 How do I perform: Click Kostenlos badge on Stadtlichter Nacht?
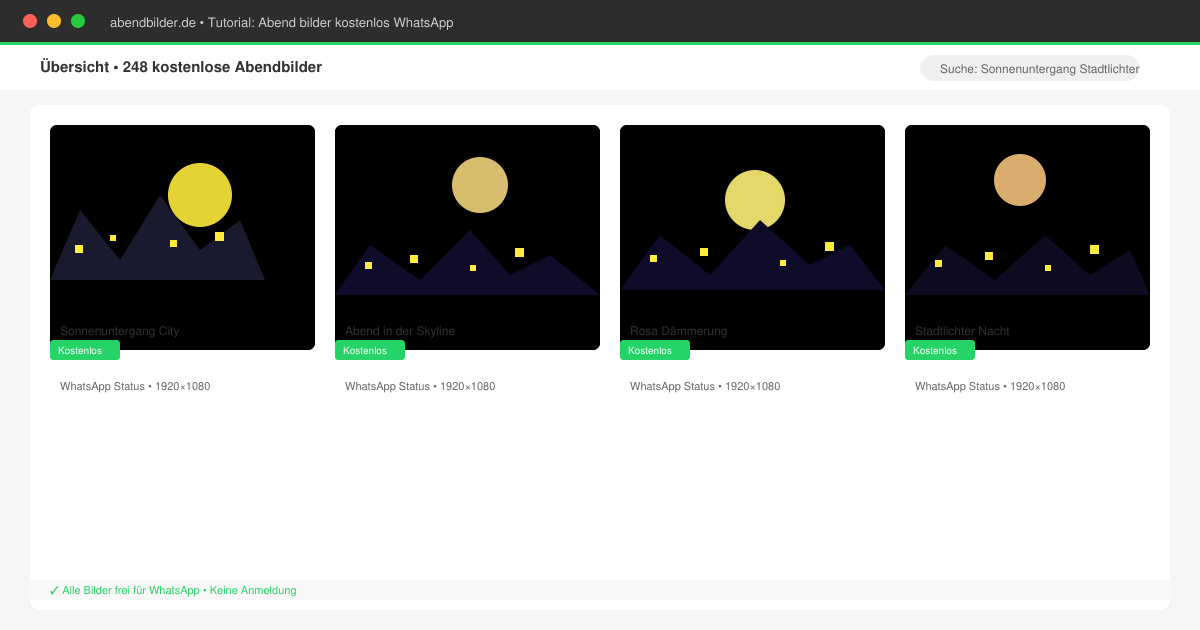pyautogui.click(x=940, y=350)
